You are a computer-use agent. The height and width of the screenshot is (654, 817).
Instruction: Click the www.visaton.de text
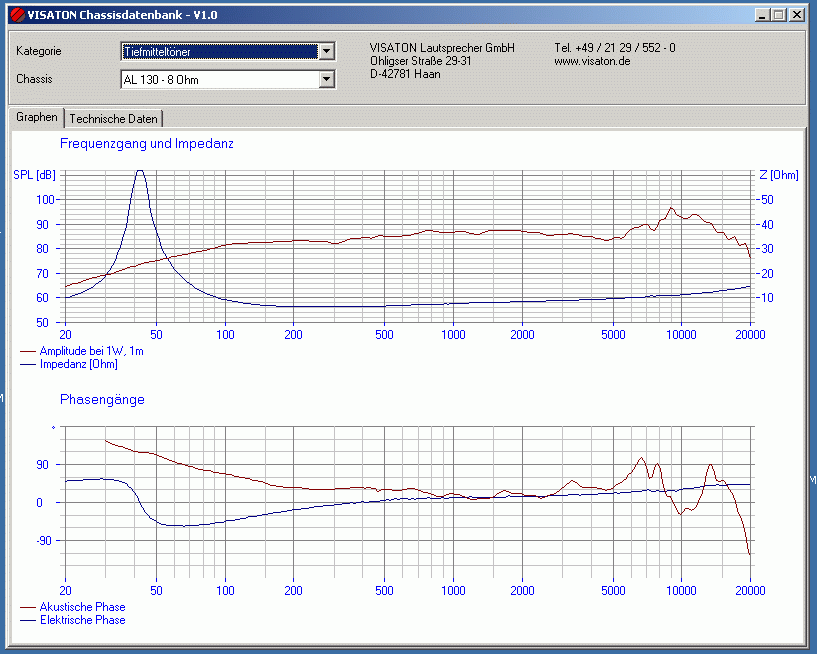point(592,61)
